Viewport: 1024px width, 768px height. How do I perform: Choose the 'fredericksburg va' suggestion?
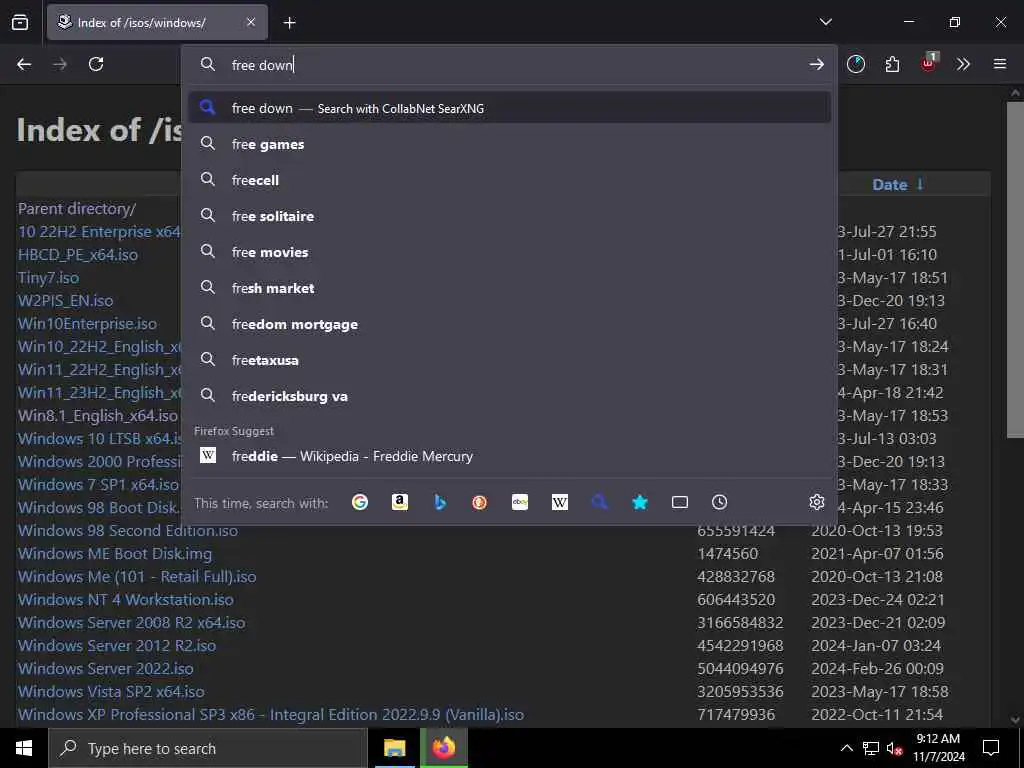tap(509, 396)
